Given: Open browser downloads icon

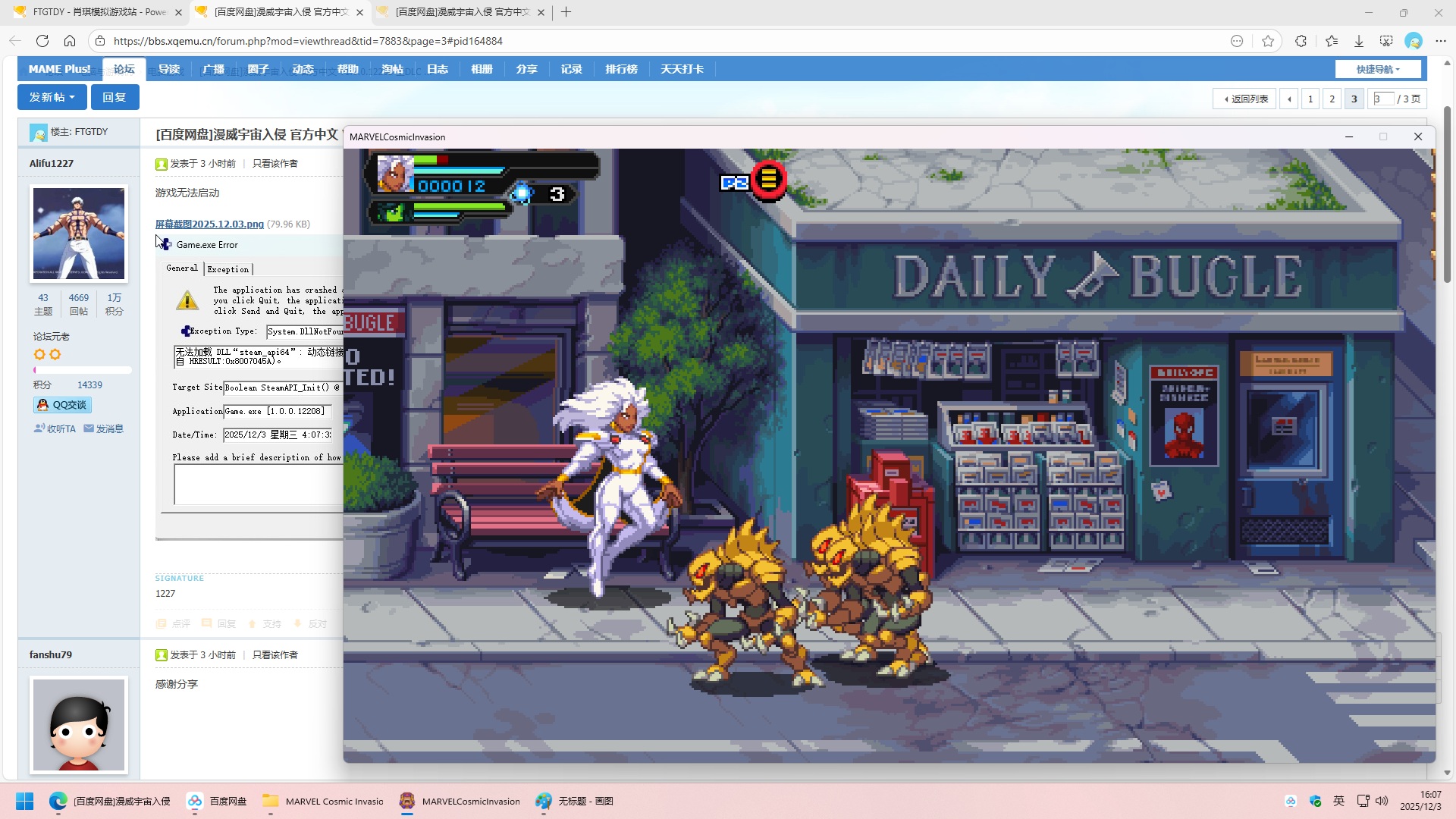Looking at the screenshot, I should (x=1359, y=41).
